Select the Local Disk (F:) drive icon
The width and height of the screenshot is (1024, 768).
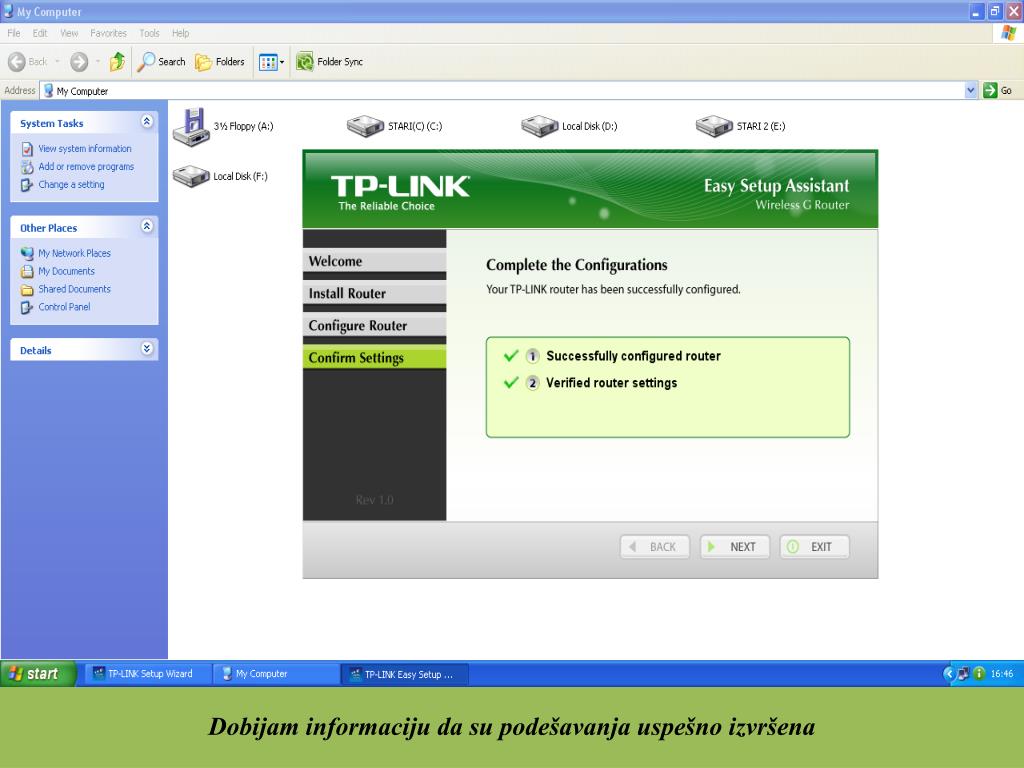191,176
